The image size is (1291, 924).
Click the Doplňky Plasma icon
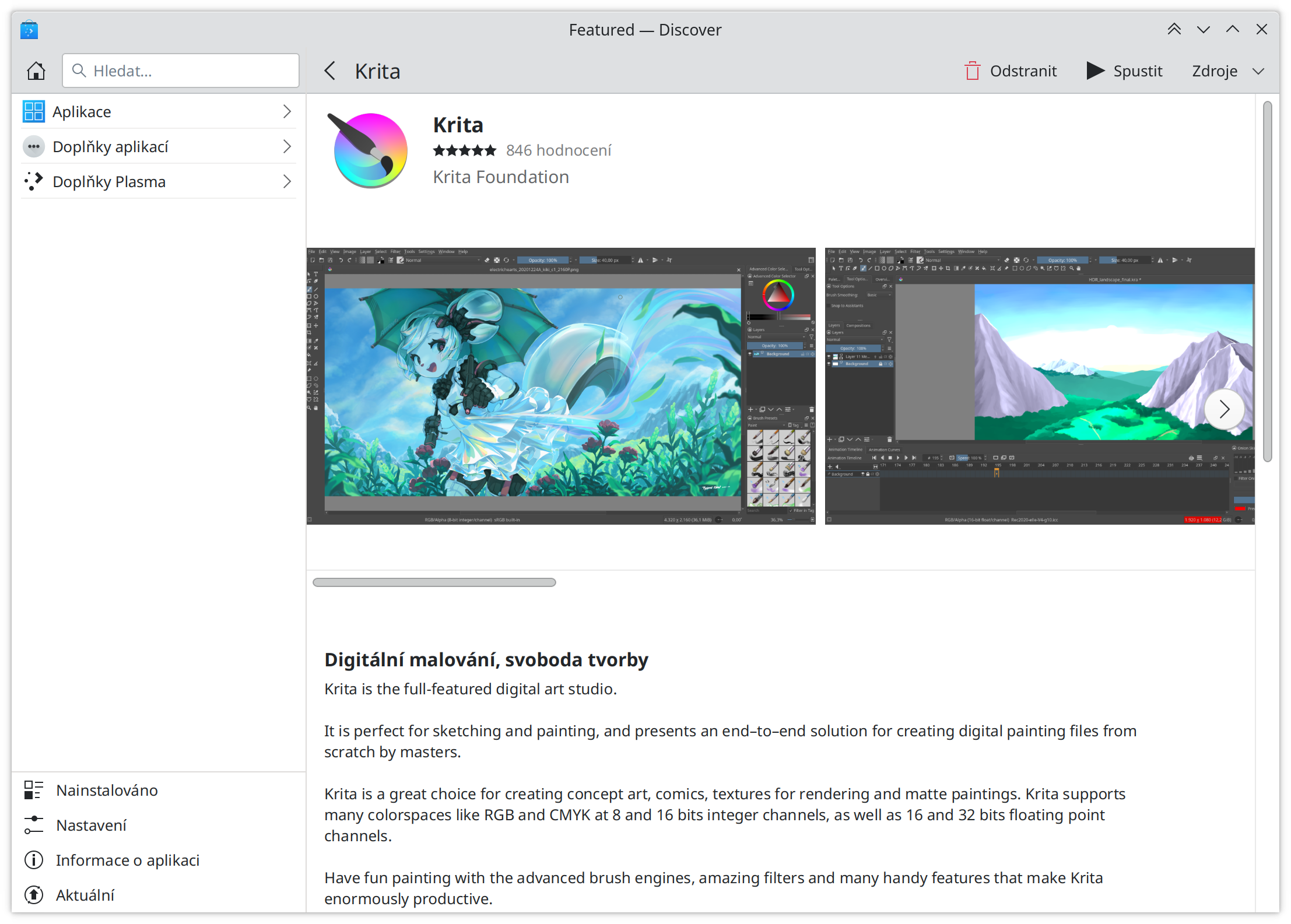click(34, 181)
